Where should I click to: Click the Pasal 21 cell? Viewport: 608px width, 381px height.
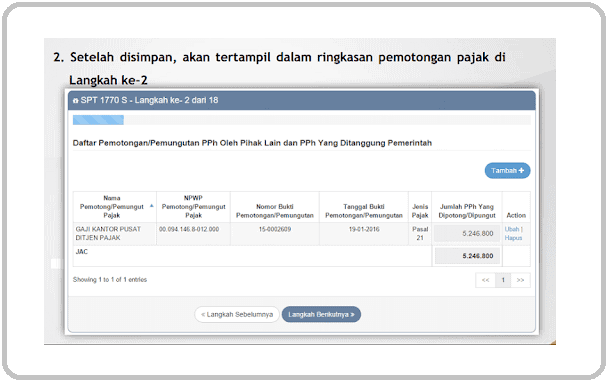point(420,233)
